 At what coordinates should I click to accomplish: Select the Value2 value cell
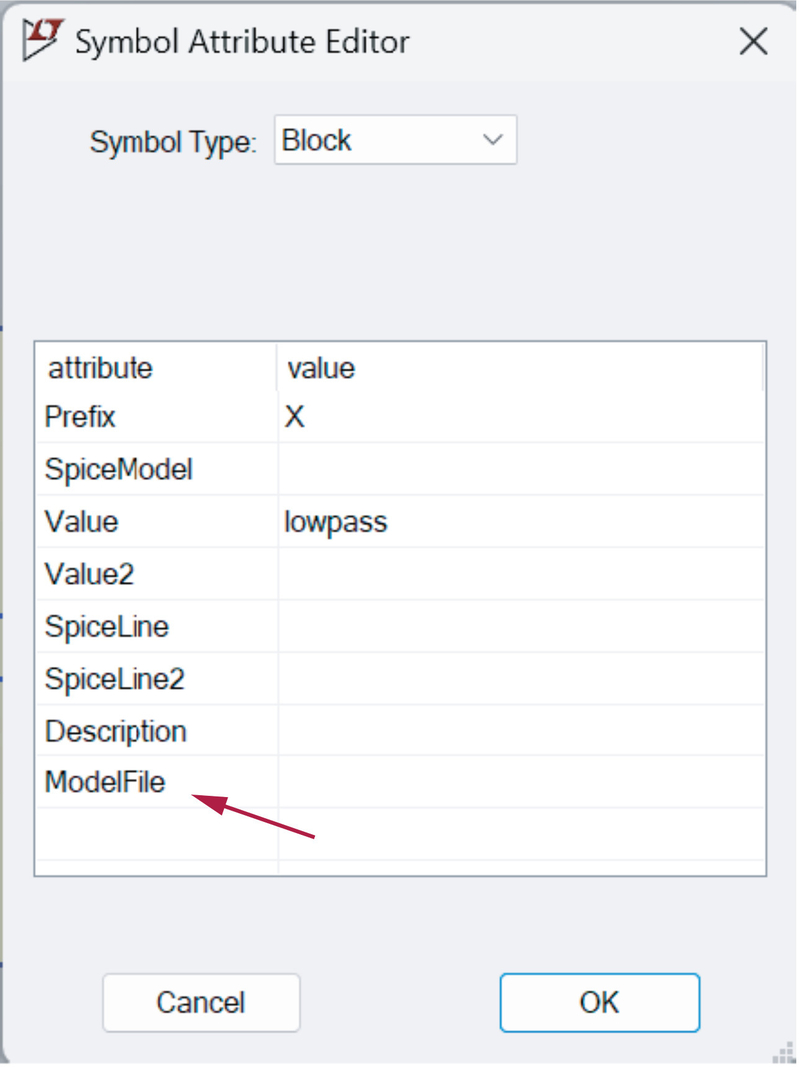[x=520, y=574]
